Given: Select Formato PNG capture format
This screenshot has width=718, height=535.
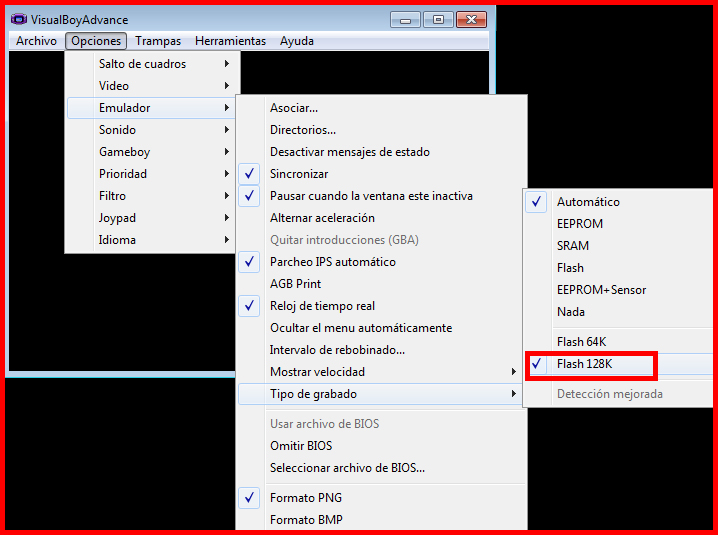Looking at the screenshot, I should [381, 497].
